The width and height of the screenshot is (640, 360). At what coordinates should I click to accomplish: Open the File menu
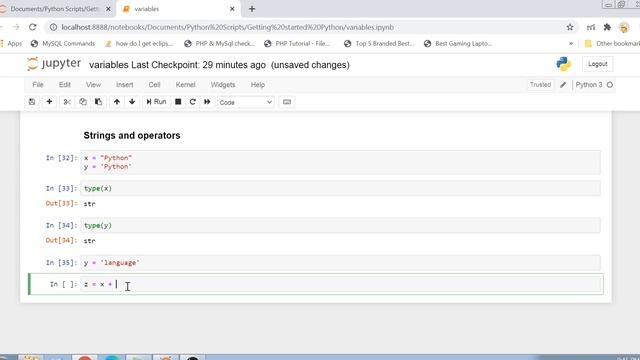click(38, 84)
